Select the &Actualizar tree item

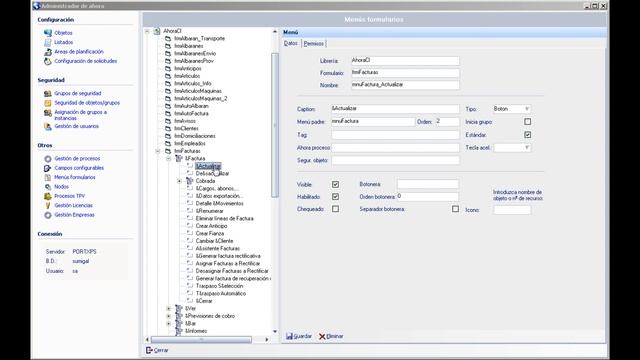208,166
